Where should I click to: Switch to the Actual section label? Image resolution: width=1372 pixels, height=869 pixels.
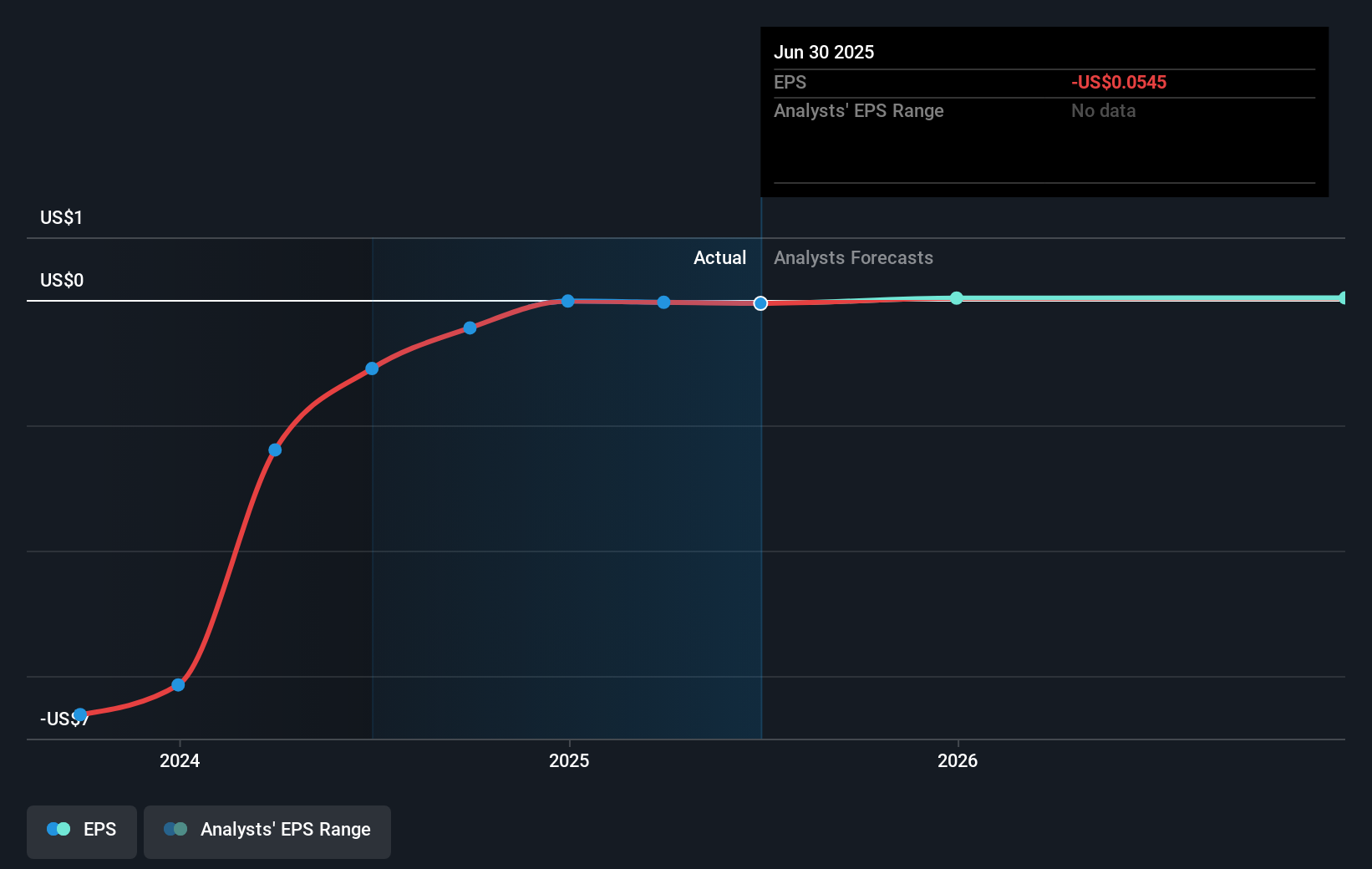tap(719, 257)
